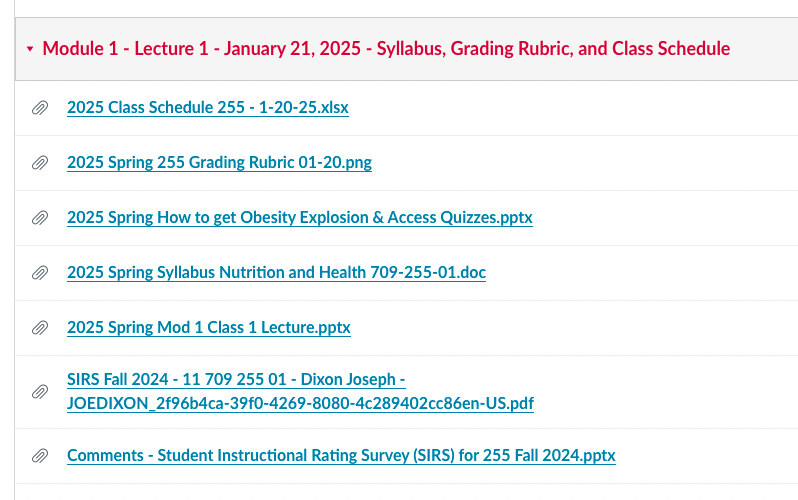Open the Syllabus Nutrition and Health 709-255-01.doc link
The image size is (798, 500).
pos(276,272)
